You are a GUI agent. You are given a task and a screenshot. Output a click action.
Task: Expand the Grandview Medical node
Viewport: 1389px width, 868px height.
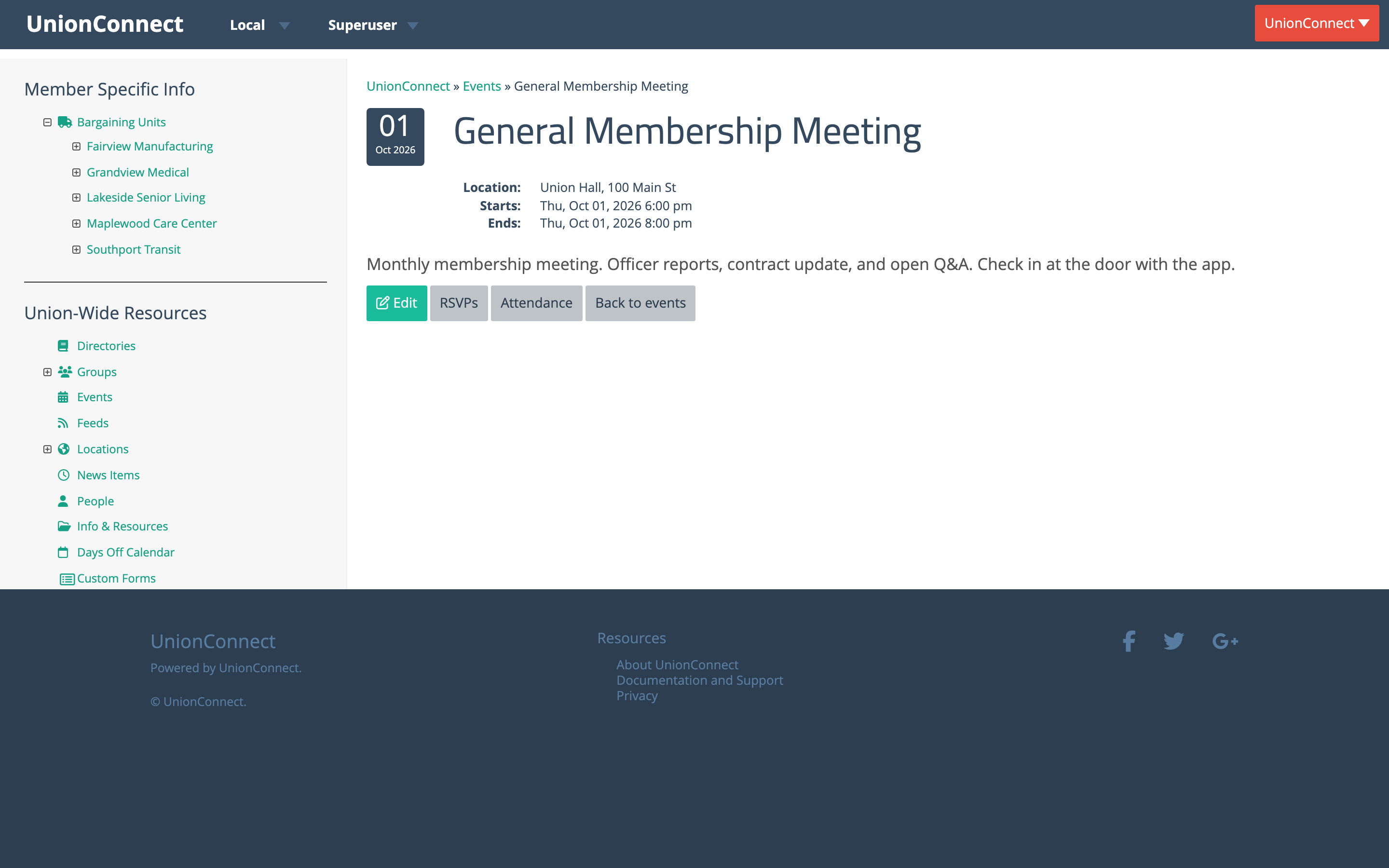(x=76, y=172)
